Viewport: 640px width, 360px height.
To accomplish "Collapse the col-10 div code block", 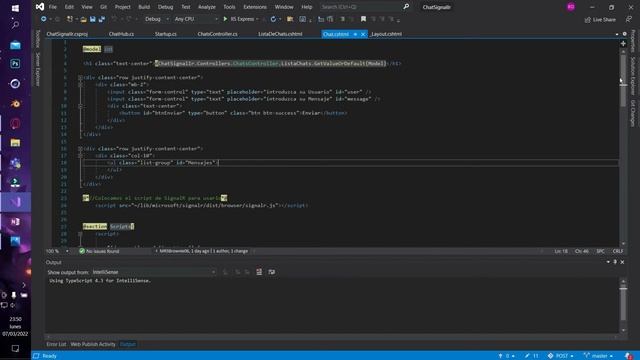I will pos(80,156).
